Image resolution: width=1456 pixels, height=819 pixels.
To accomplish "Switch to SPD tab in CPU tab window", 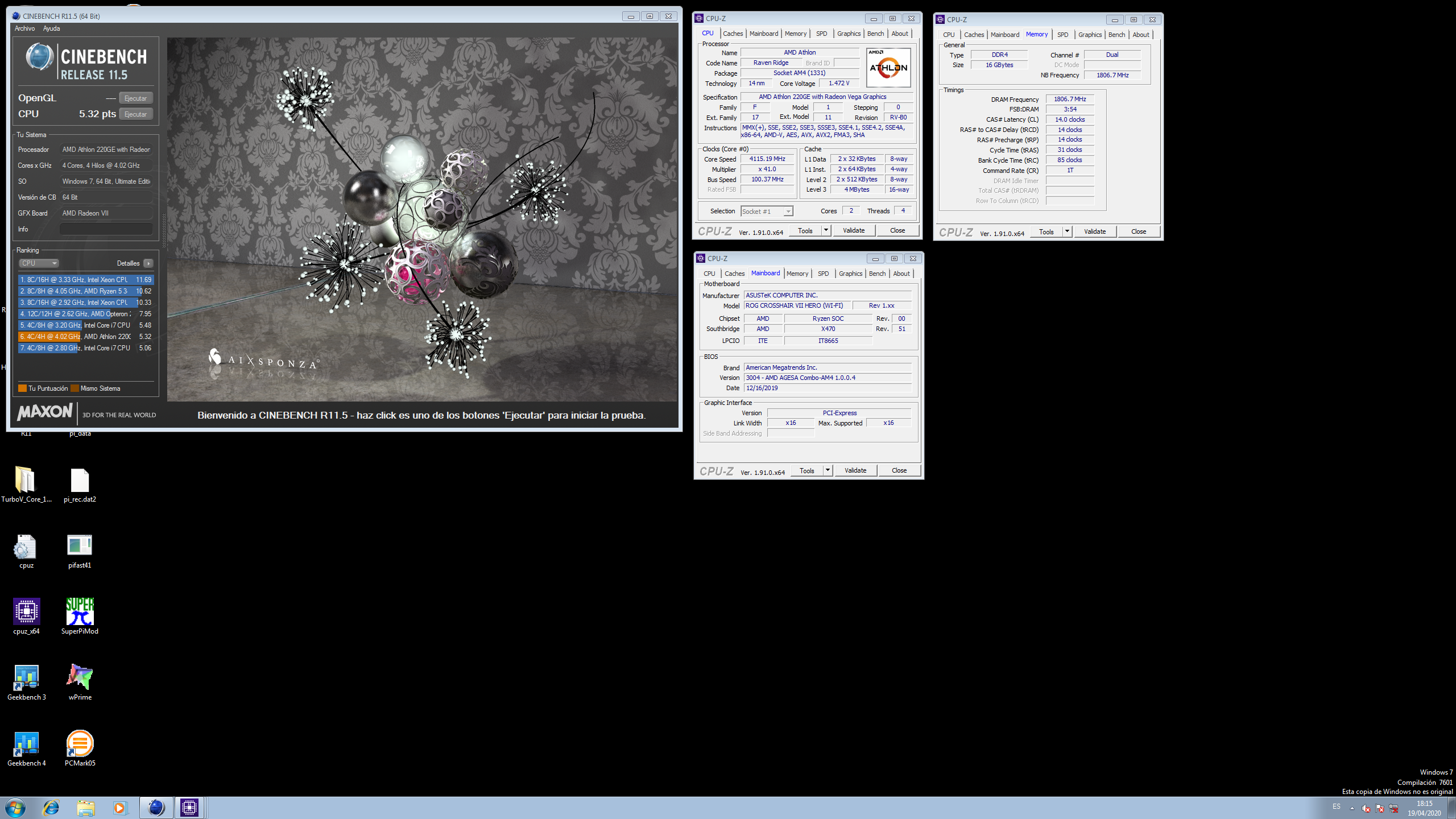I will (822, 34).
